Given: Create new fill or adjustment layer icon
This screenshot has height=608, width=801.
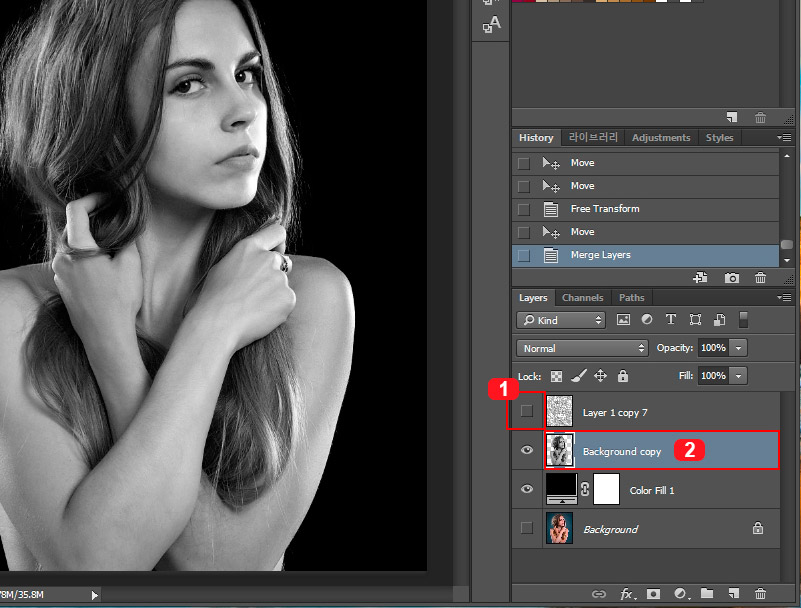Looking at the screenshot, I should tap(681, 594).
